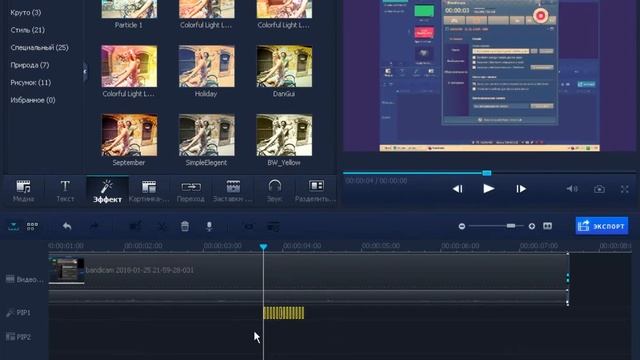The image size is (640, 360).
Task: Click the 00:00:02:00 mark on timeline ruler
Action: tap(143, 246)
